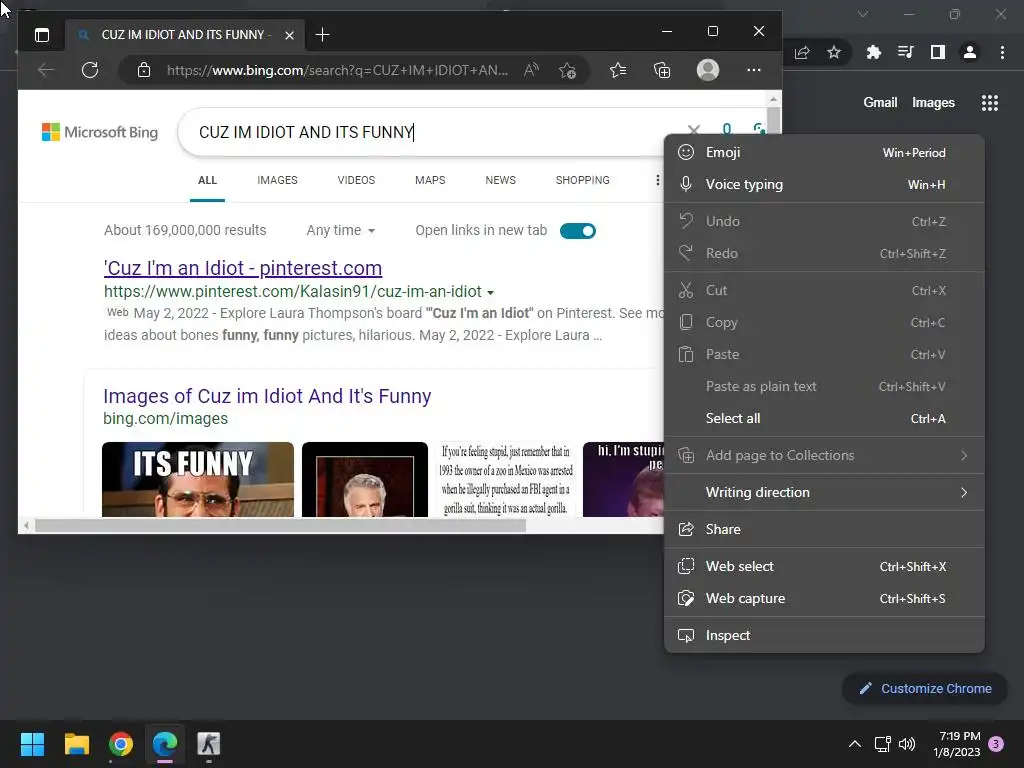Open the MAPS tab on Bing
Image resolution: width=1024 pixels, height=768 pixels.
pyautogui.click(x=430, y=180)
